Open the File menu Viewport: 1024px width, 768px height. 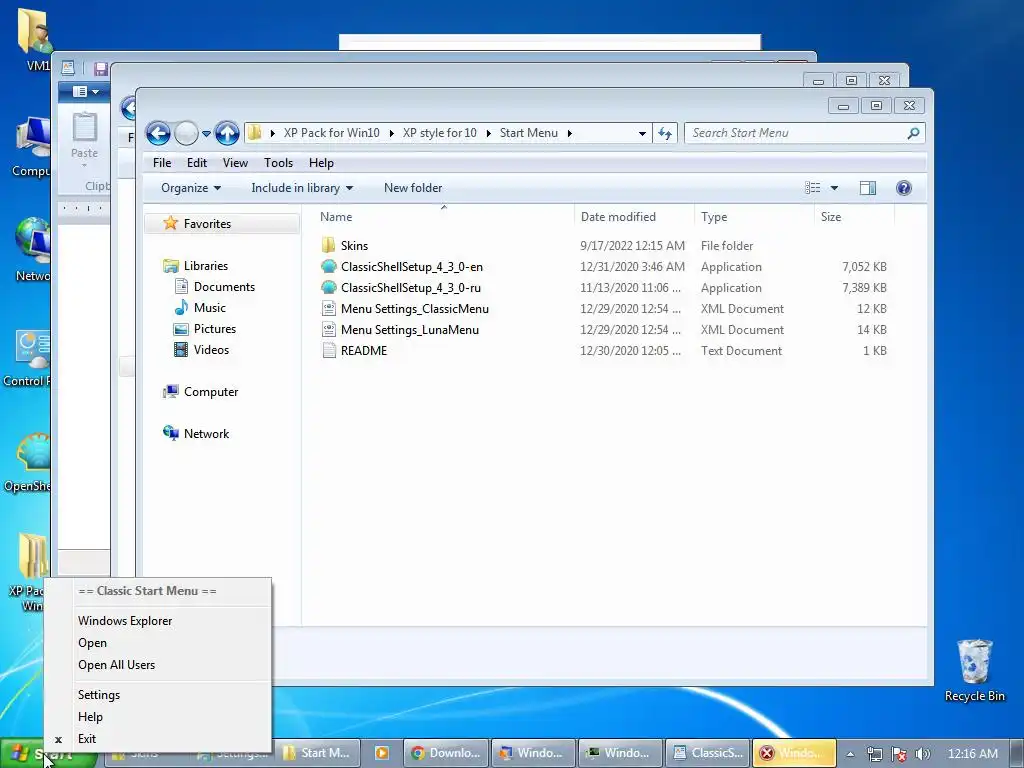click(162, 163)
